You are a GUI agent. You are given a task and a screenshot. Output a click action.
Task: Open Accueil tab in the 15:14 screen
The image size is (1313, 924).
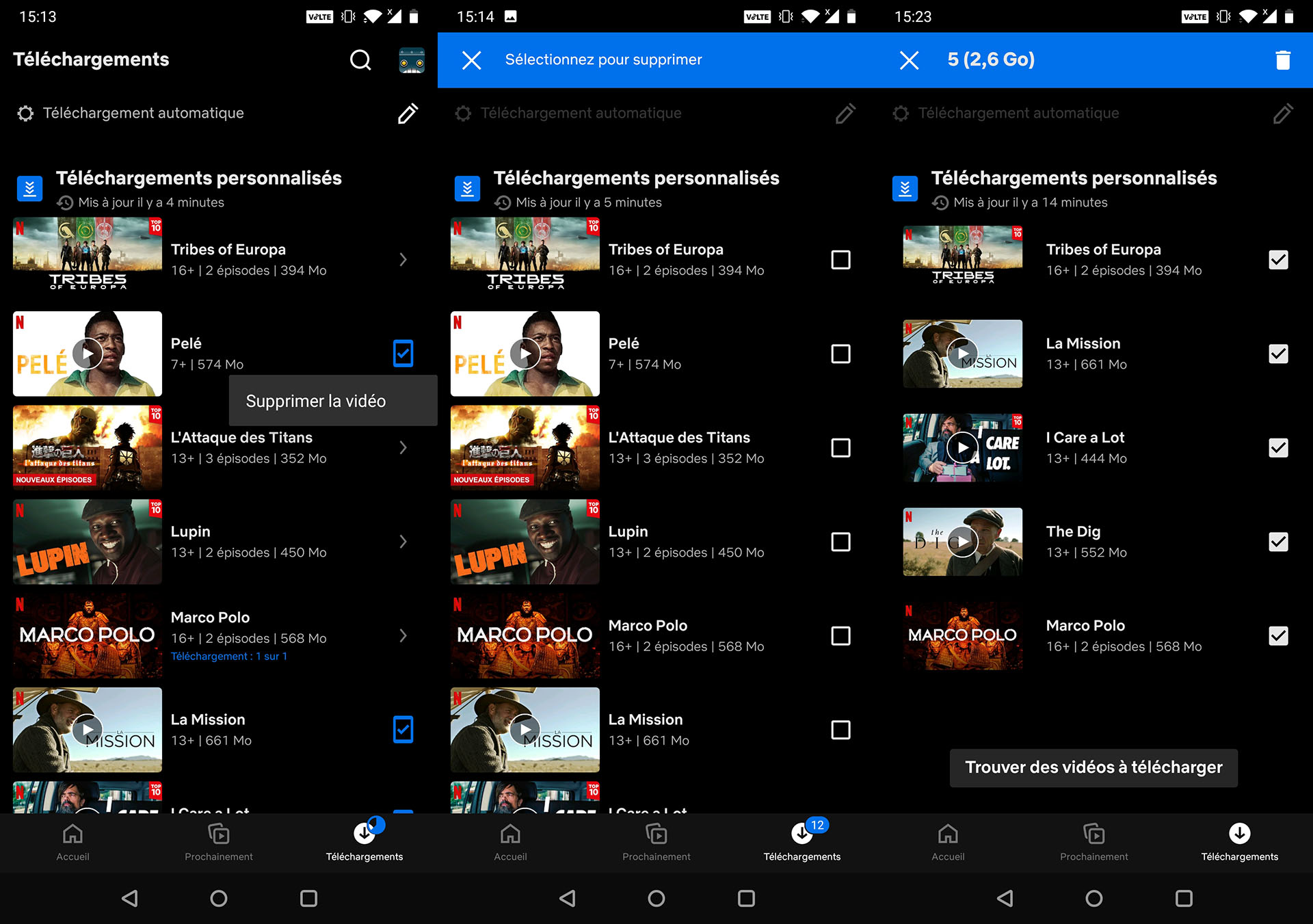[x=510, y=843]
